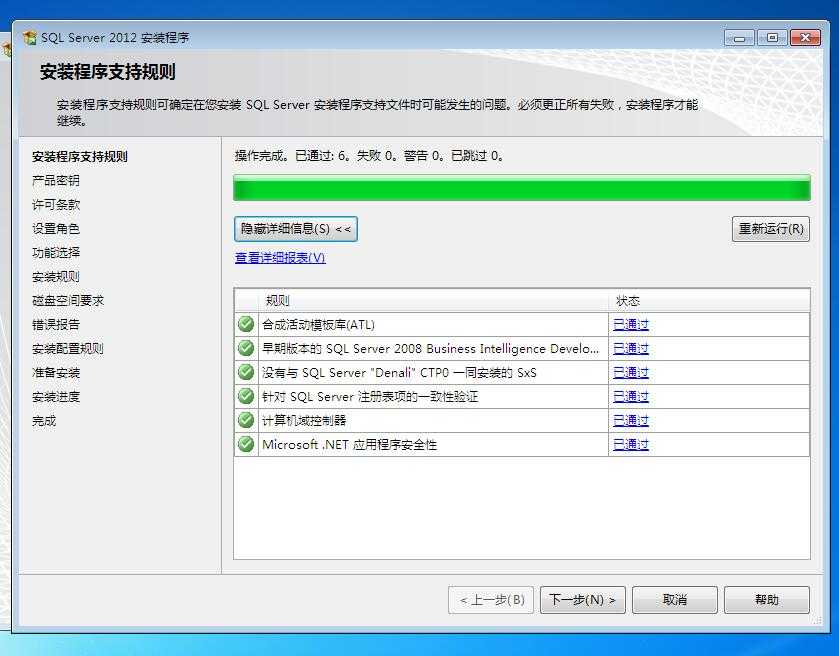Select 磁盘空间要求 step in sidebar
The height and width of the screenshot is (656, 839).
[68, 301]
